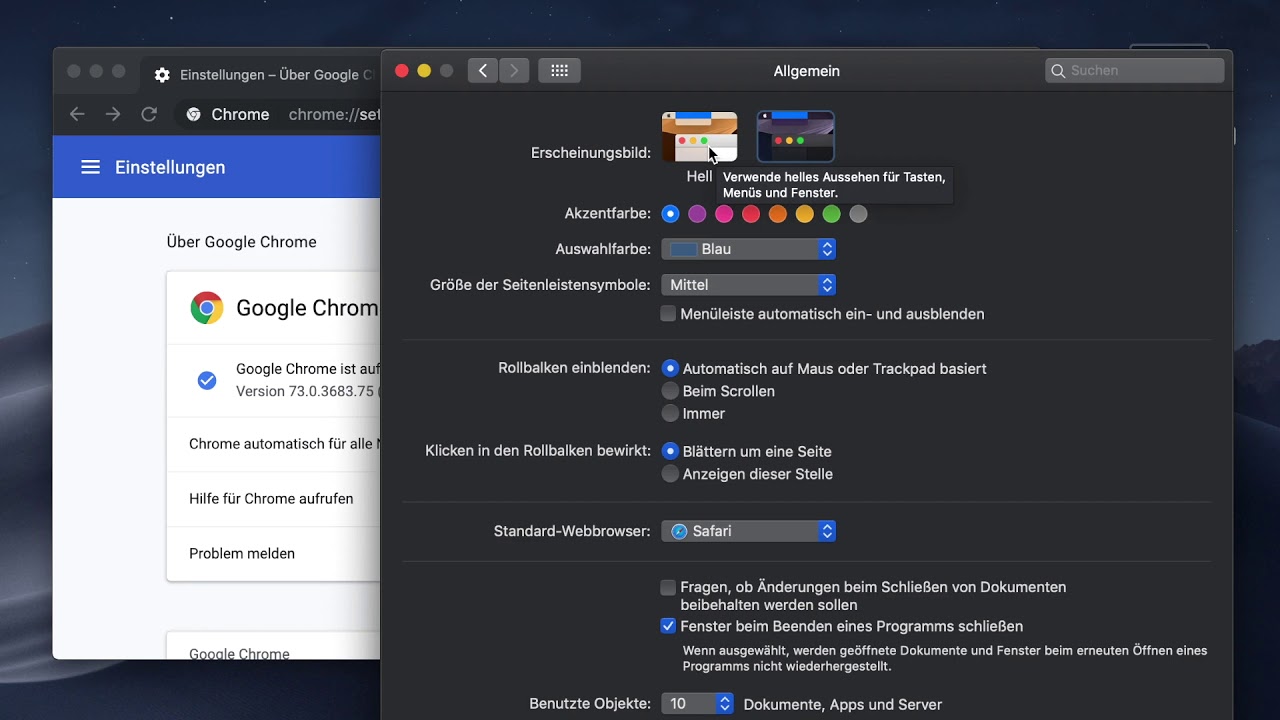Image resolution: width=1280 pixels, height=720 pixels.
Task: Enable Fragen, ob Änderungen beibehalten werden
Action: [668, 587]
